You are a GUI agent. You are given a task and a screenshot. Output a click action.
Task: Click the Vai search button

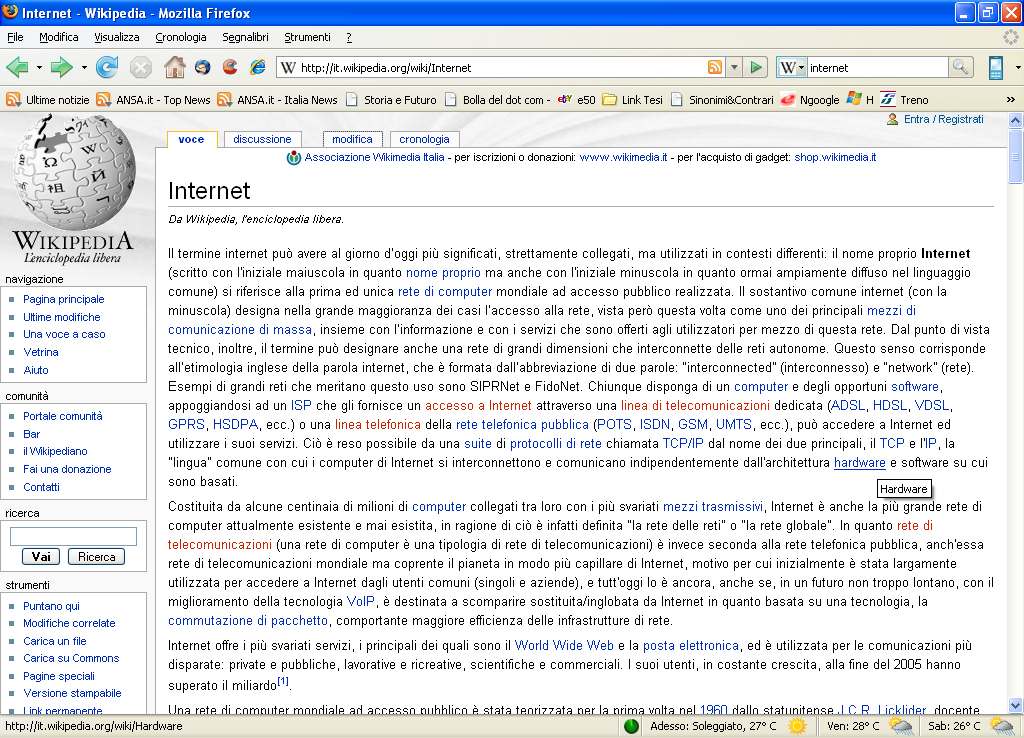coord(41,556)
